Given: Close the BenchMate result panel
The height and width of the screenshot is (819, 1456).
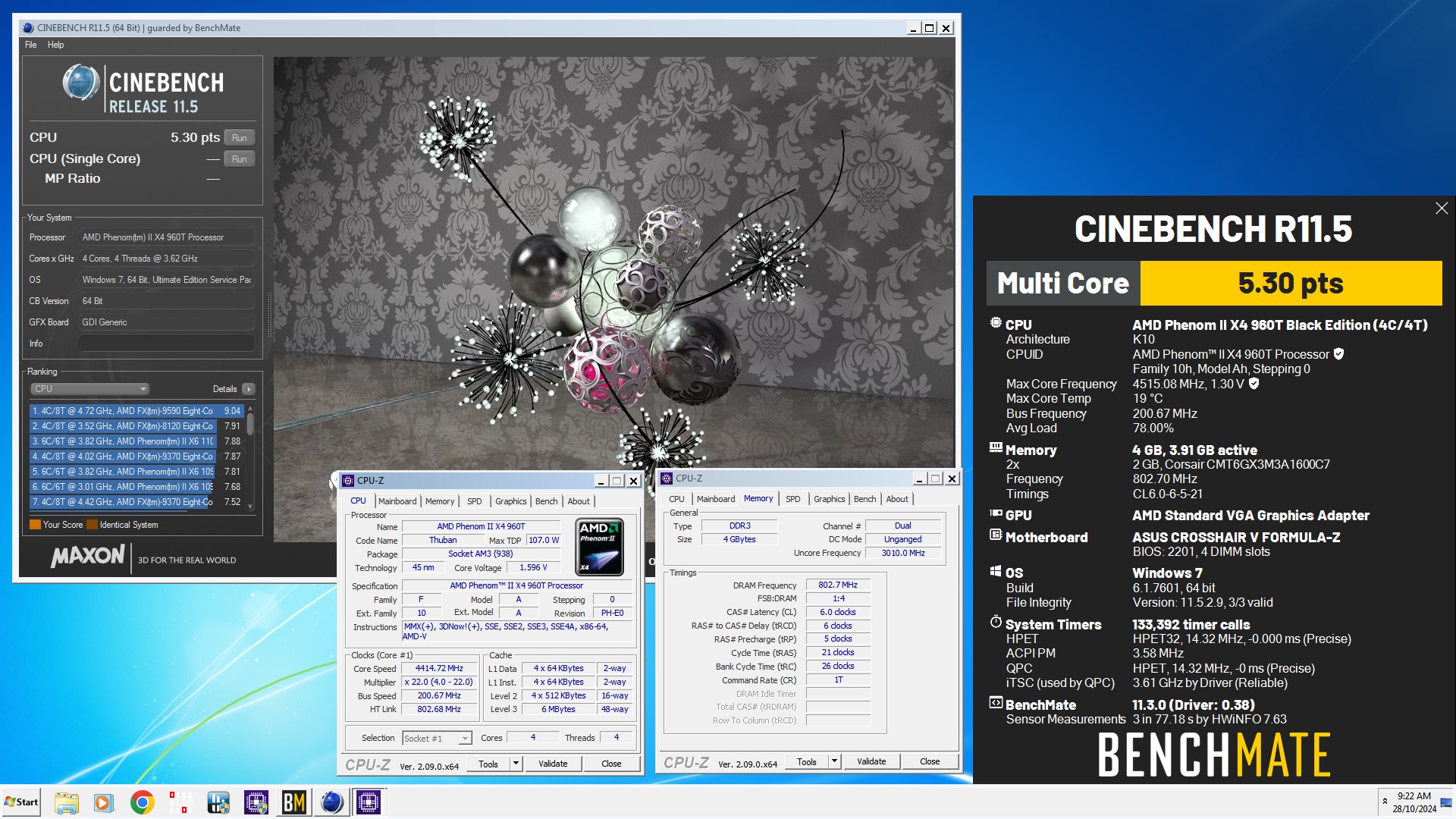Looking at the screenshot, I should [x=1442, y=209].
